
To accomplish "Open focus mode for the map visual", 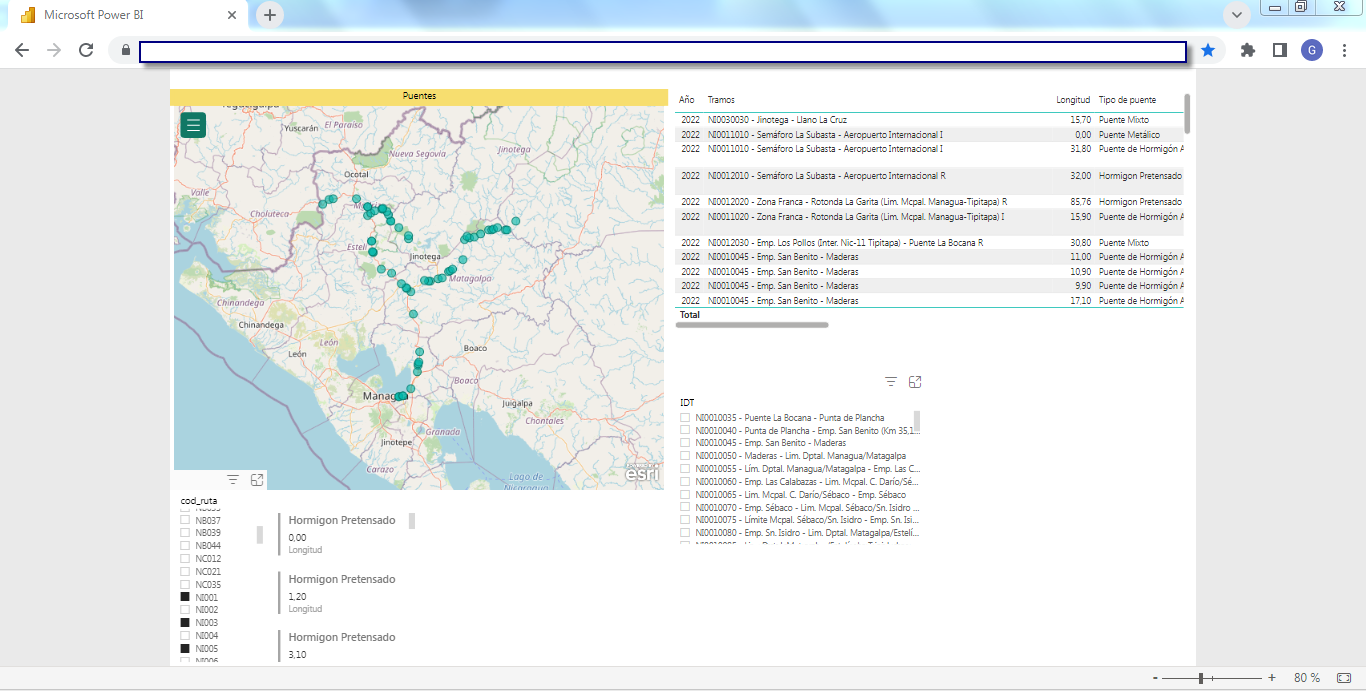I will pos(257,480).
